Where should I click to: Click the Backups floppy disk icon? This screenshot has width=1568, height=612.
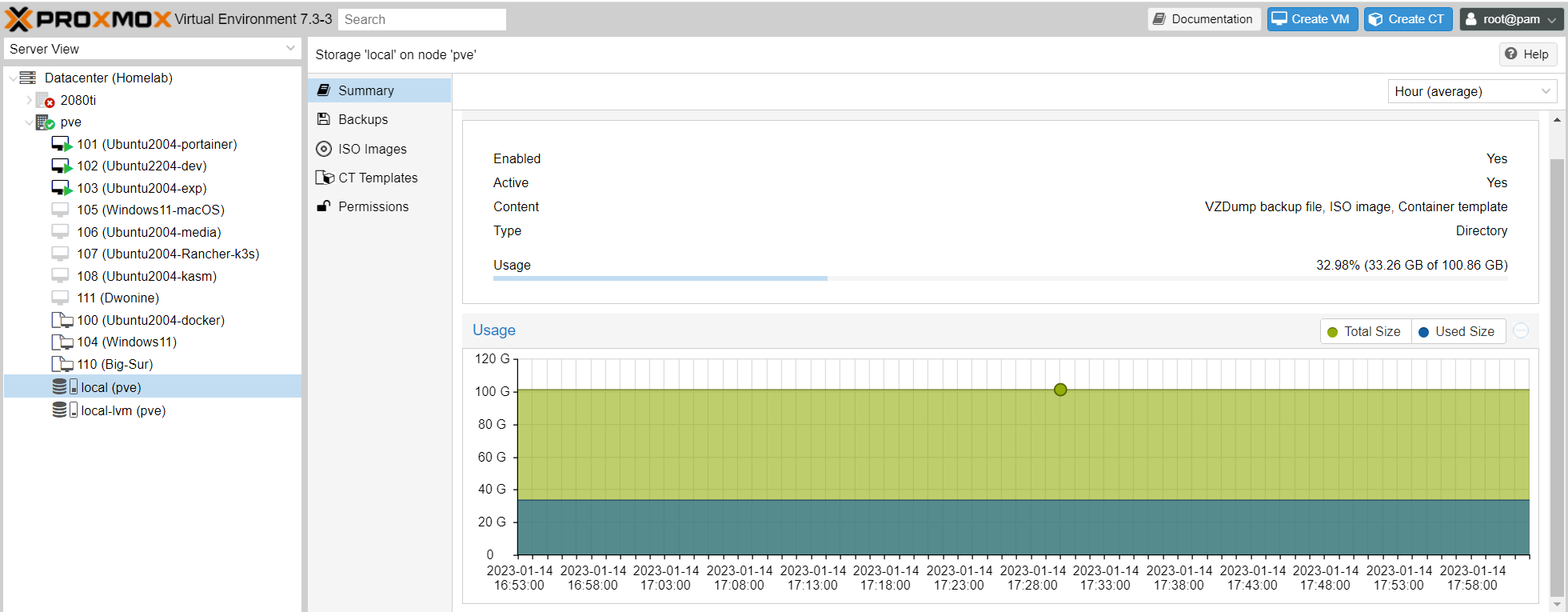[324, 119]
